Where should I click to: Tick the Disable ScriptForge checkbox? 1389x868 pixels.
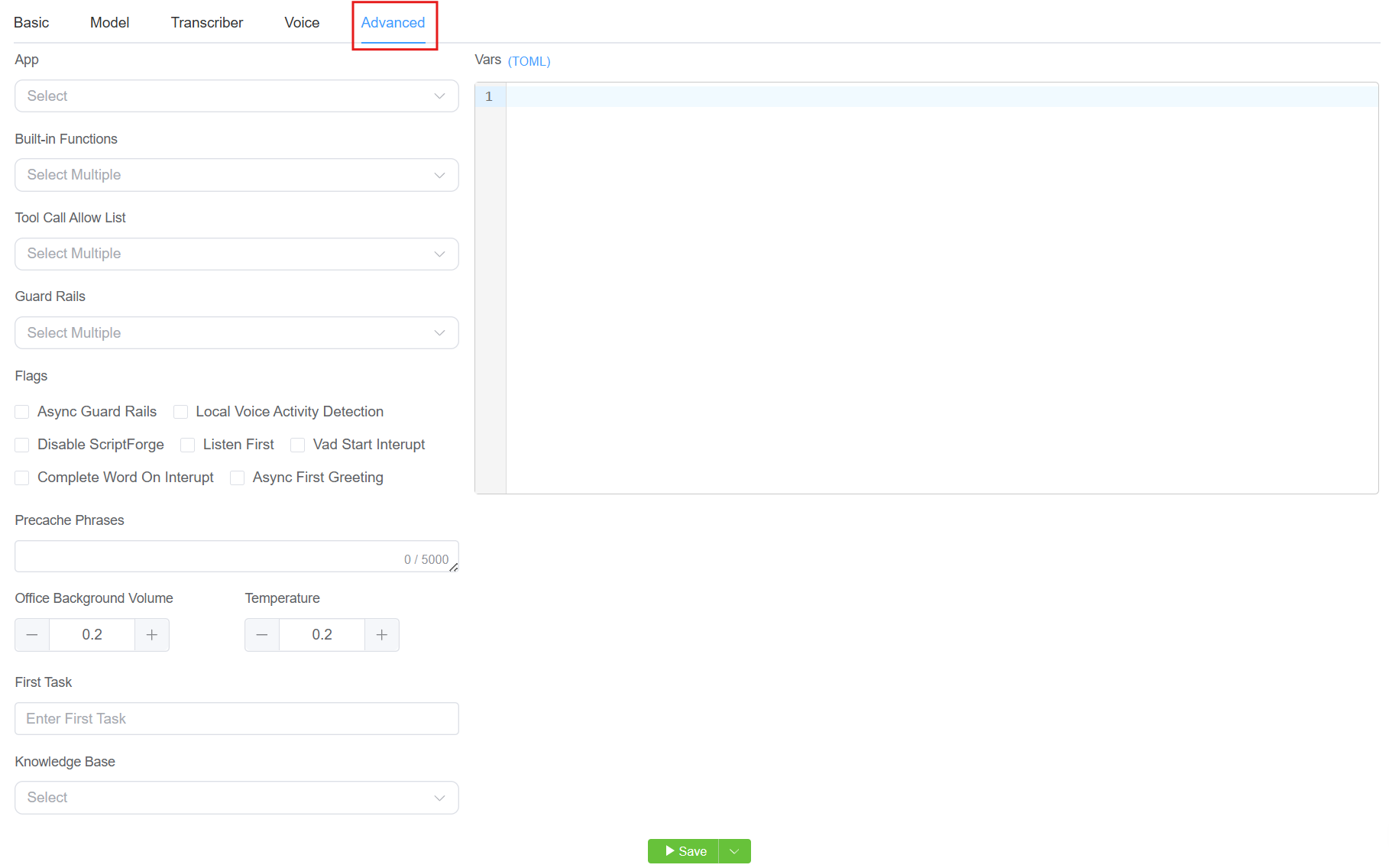22,445
